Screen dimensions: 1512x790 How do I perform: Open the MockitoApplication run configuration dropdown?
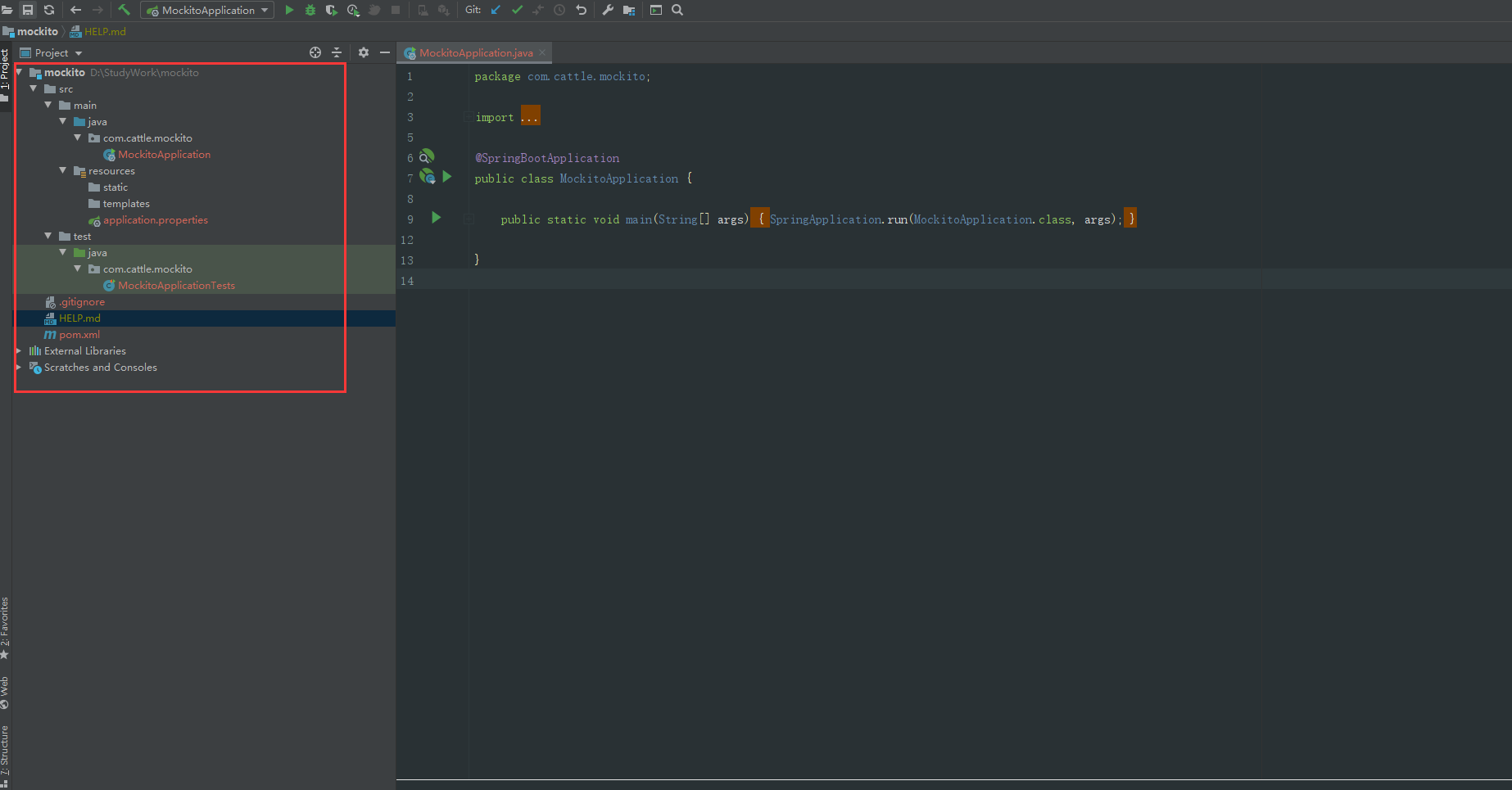[x=208, y=10]
